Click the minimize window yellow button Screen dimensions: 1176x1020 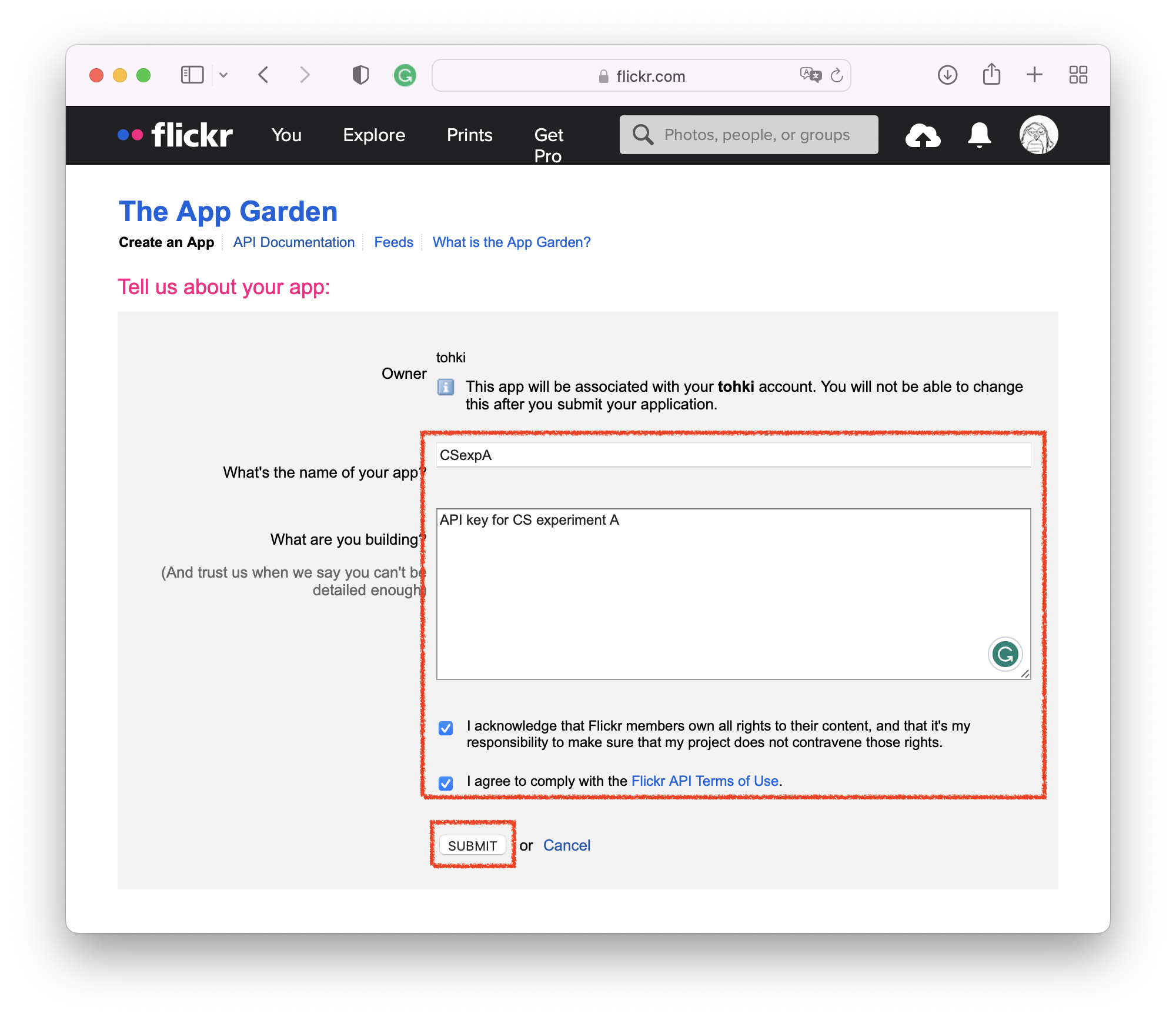point(120,75)
